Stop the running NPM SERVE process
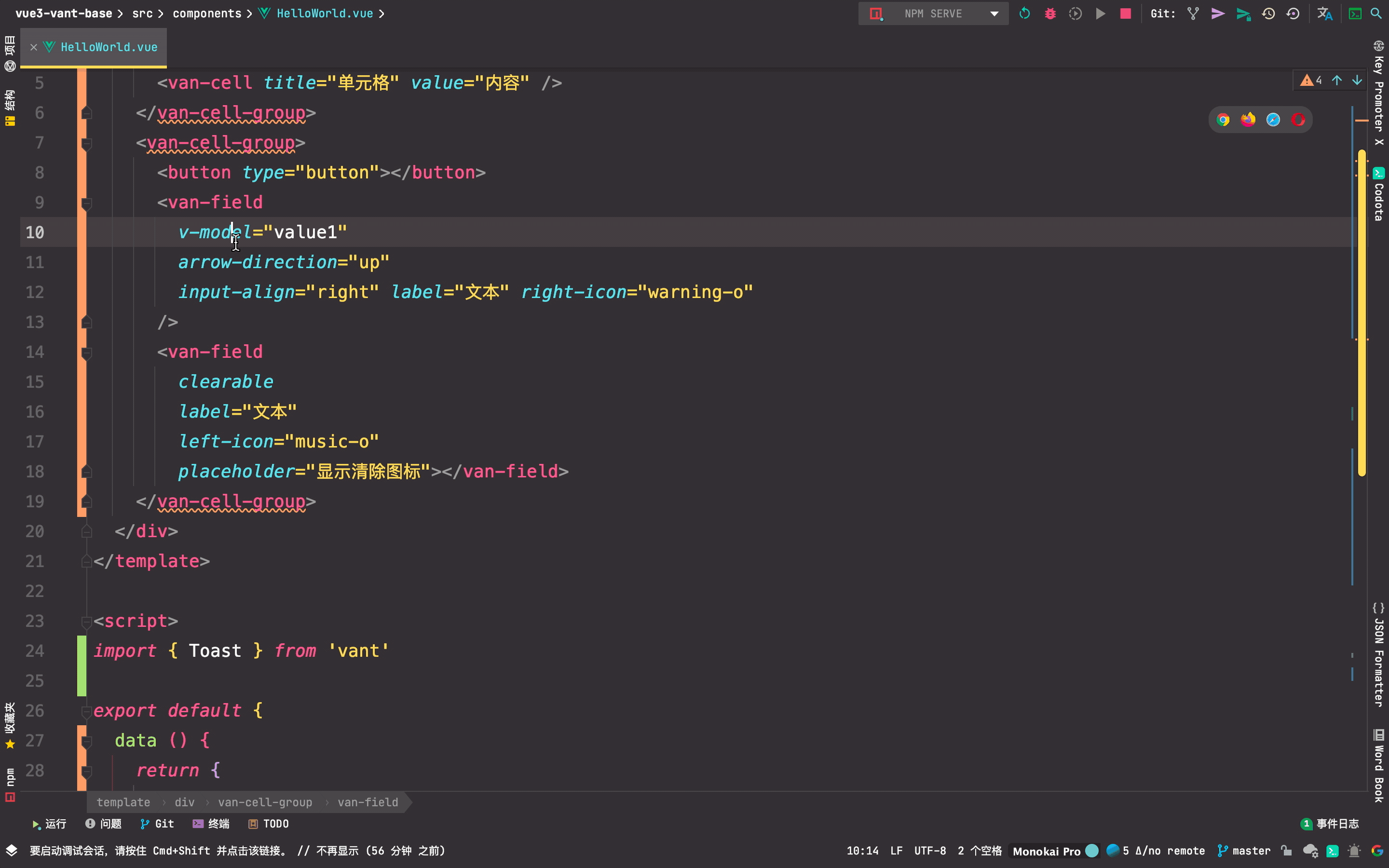Image resolution: width=1389 pixels, height=868 pixels. tap(1125, 14)
